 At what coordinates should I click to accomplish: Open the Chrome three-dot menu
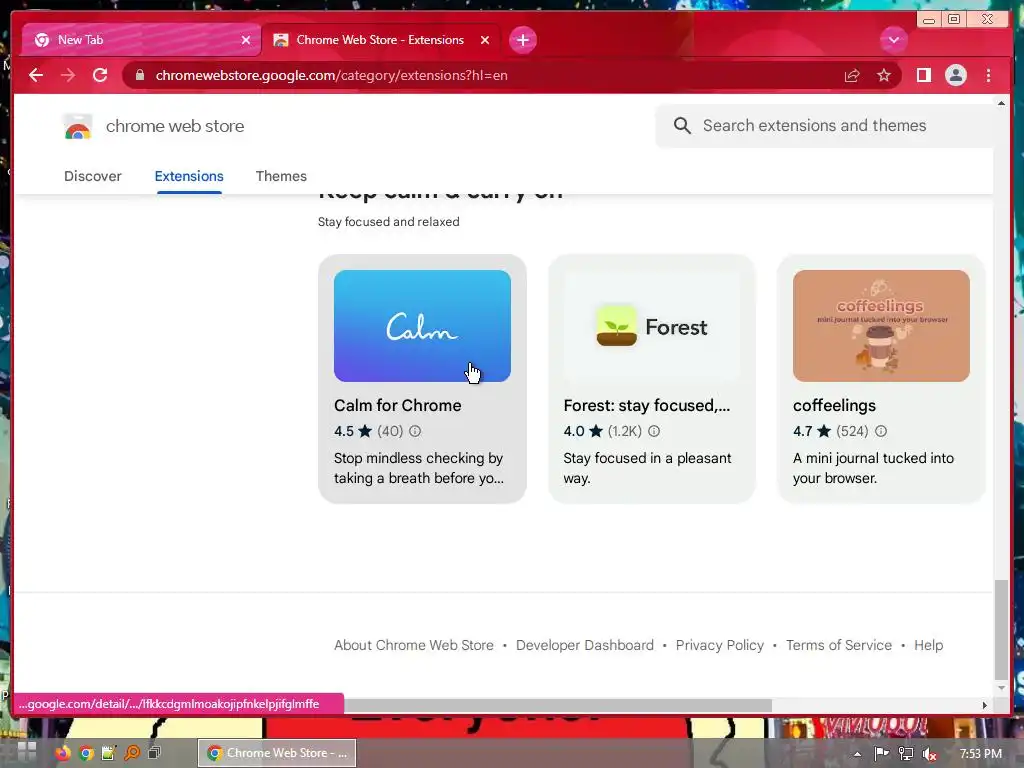click(x=988, y=75)
